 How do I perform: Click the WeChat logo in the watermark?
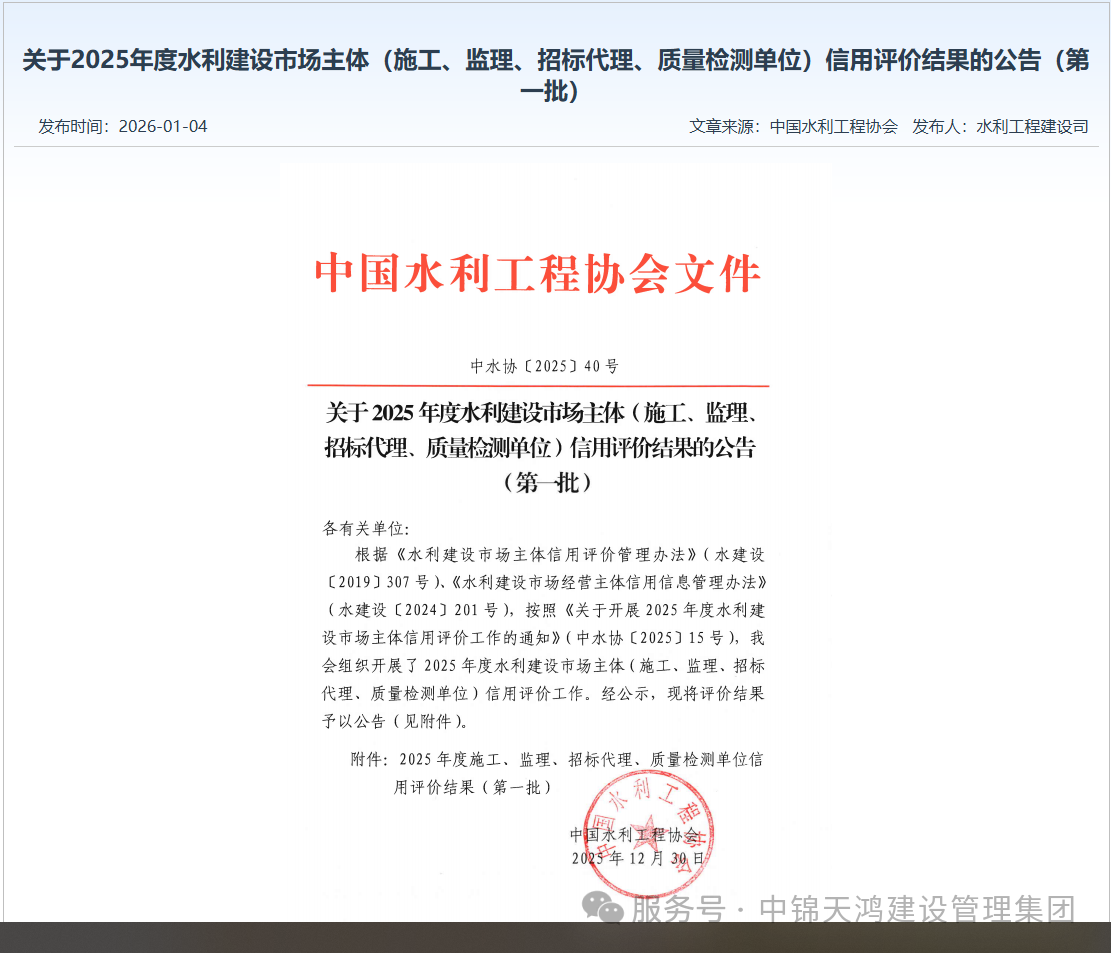604,909
